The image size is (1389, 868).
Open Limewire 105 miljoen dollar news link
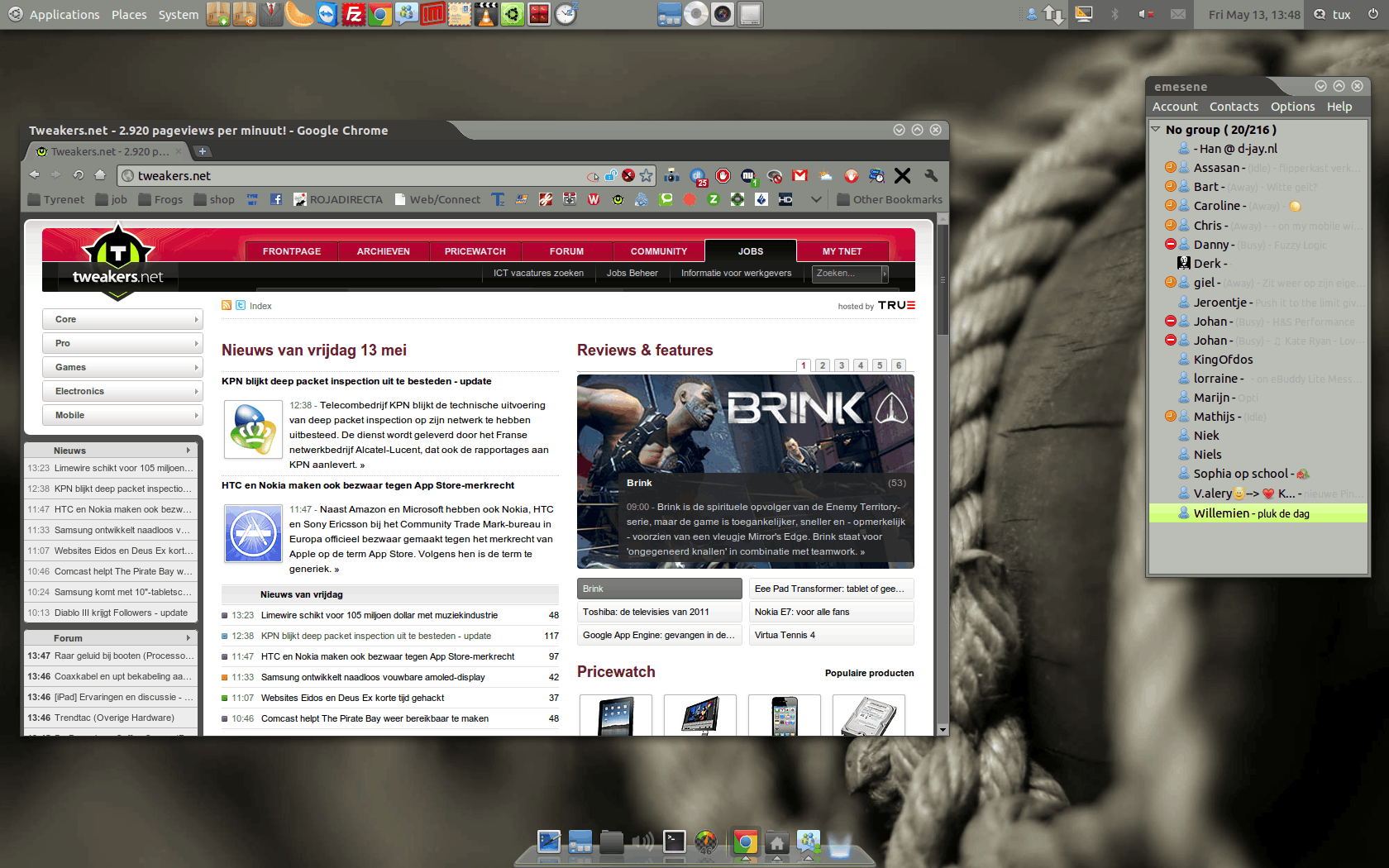[379, 615]
